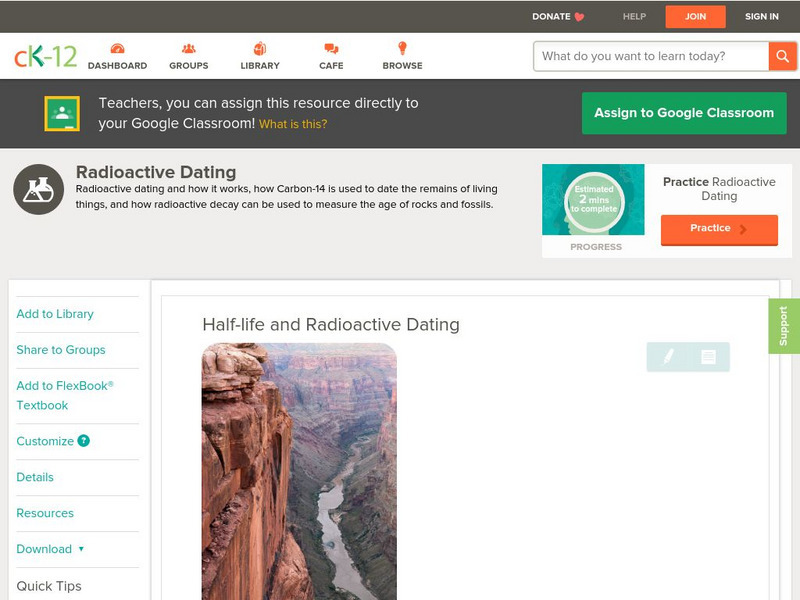Click the Google Classroom icon
The height and width of the screenshot is (600, 800).
(62, 113)
